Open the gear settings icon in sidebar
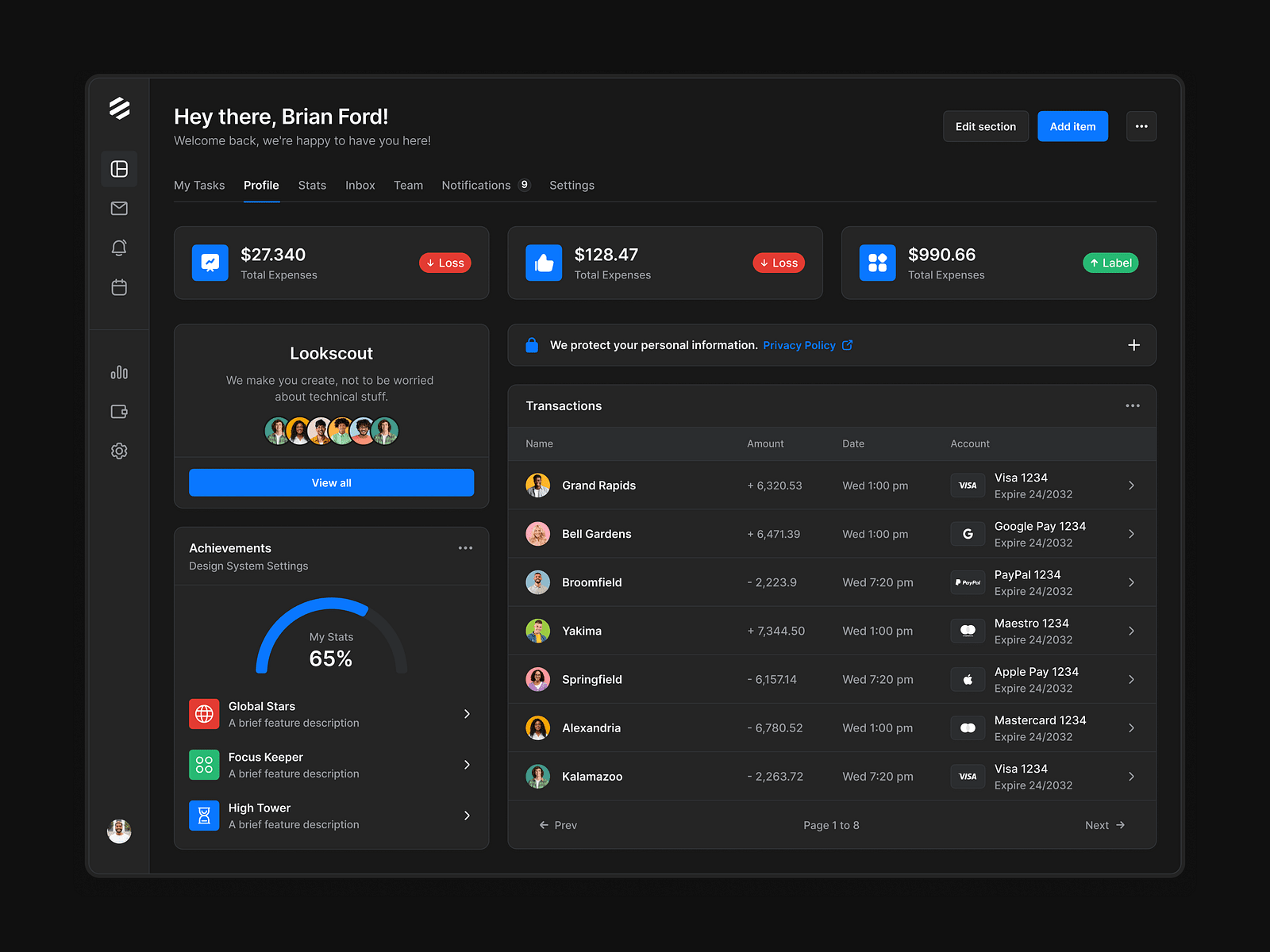The image size is (1270, 952). coord(119,451)
